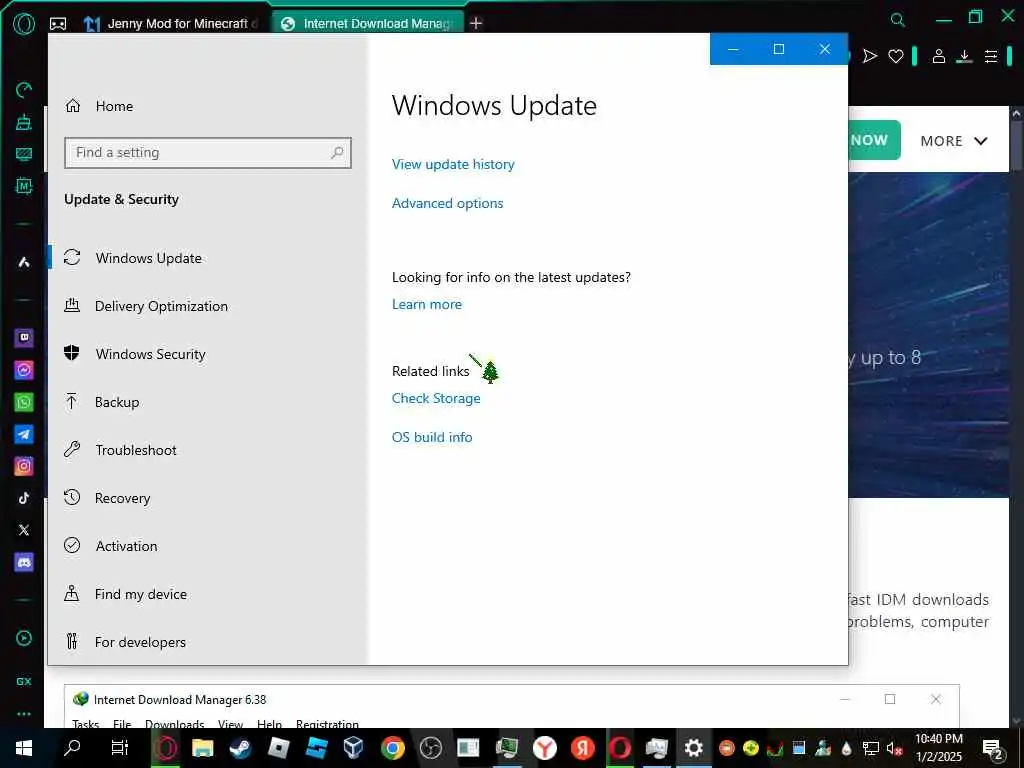This screenshot has height=768, width=1024.
Task: Open Roblox from taskbar
Action: pyautogui.click(x=278, y=748)
